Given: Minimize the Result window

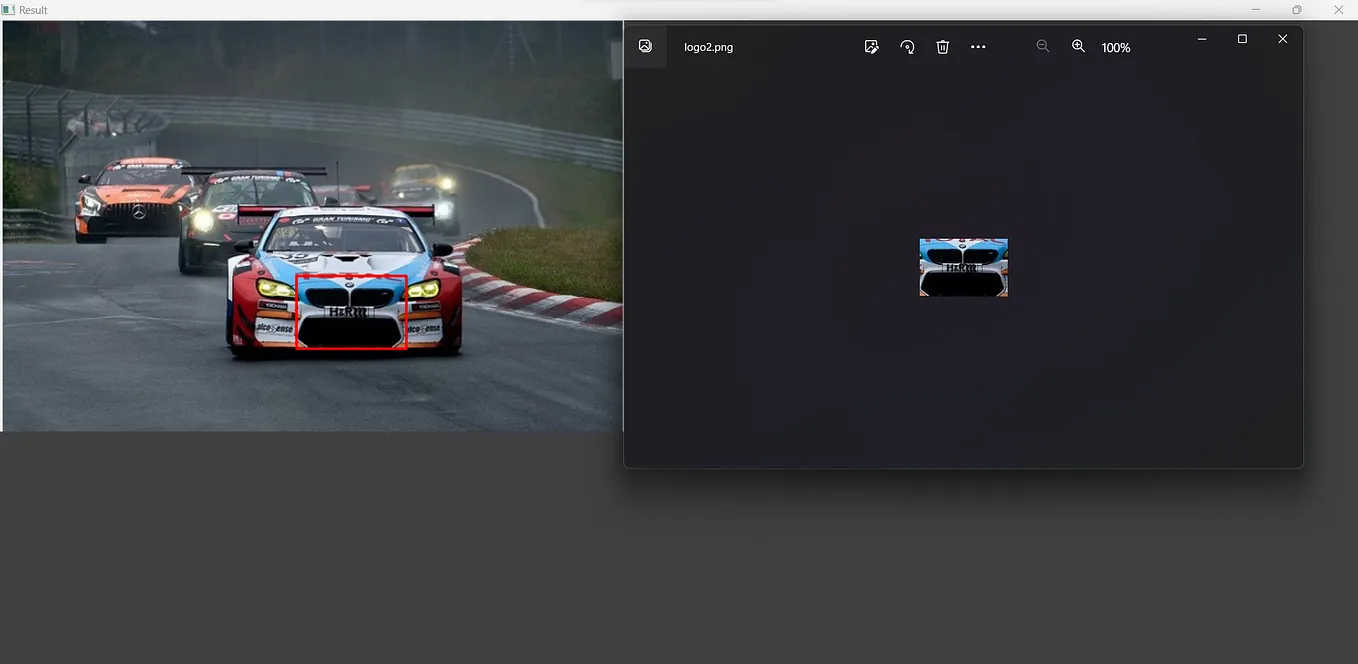Looking at the screenshot, I should coord(1257,9).
